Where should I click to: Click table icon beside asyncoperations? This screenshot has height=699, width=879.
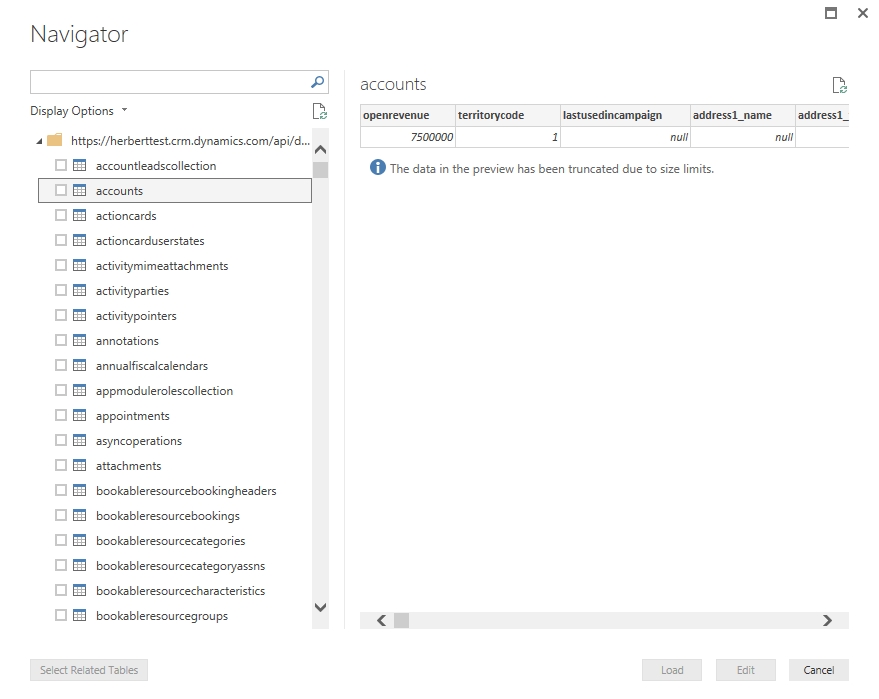point(80,441)
